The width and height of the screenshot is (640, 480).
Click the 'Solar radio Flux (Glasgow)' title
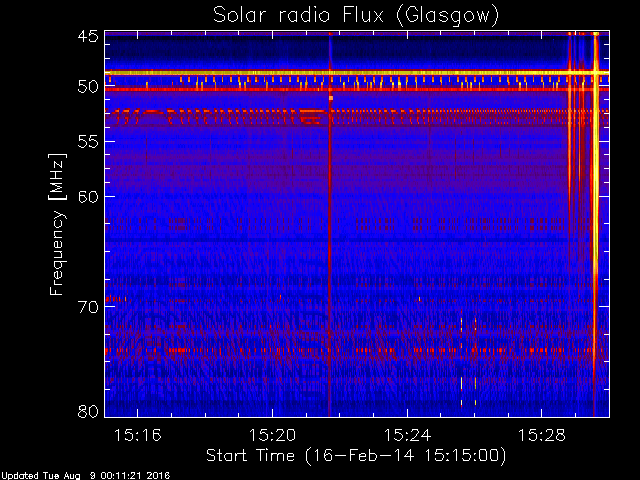click(x=356, y=16)
